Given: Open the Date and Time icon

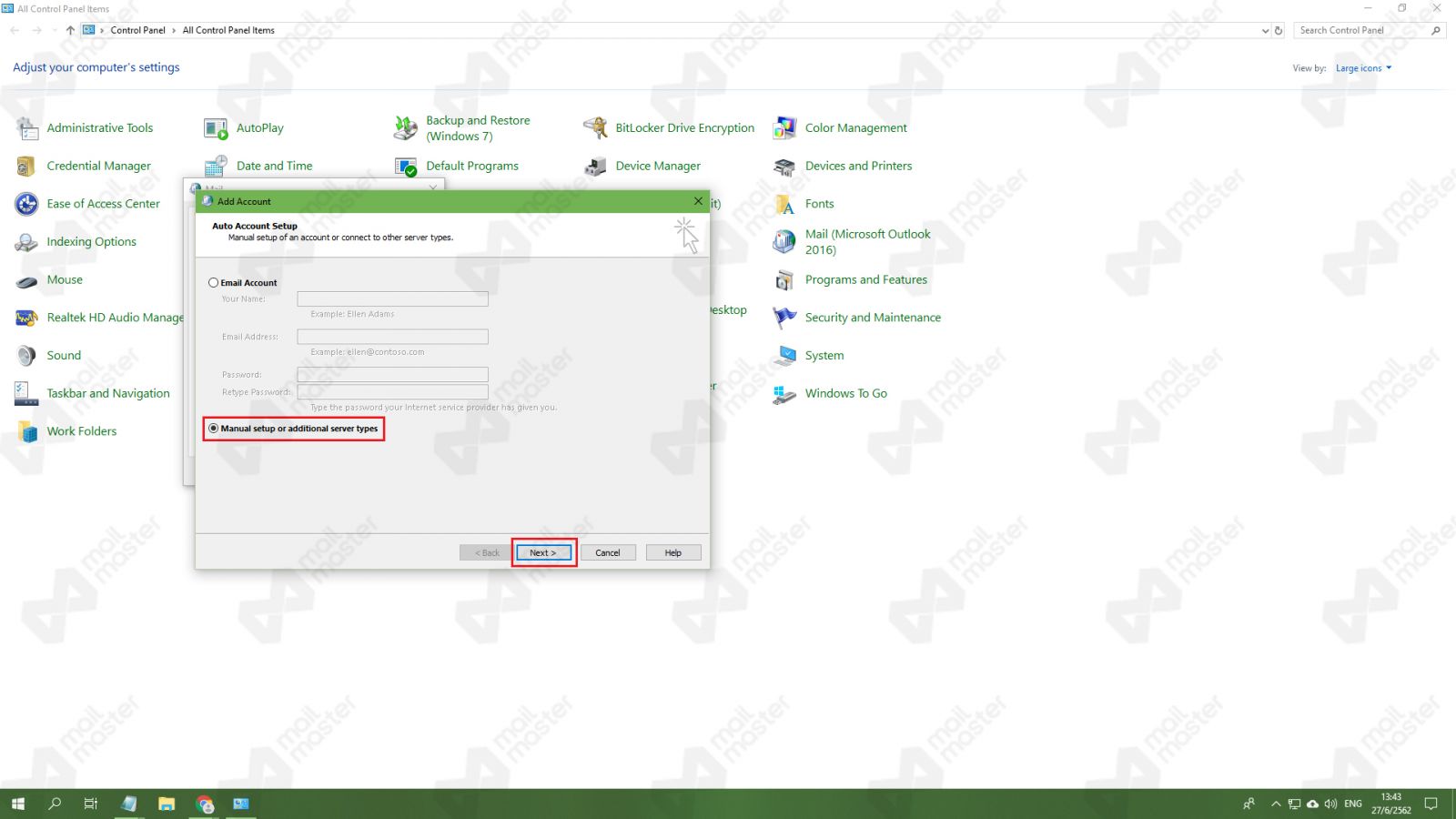Looking at the screenshot, I should point(217,167).
